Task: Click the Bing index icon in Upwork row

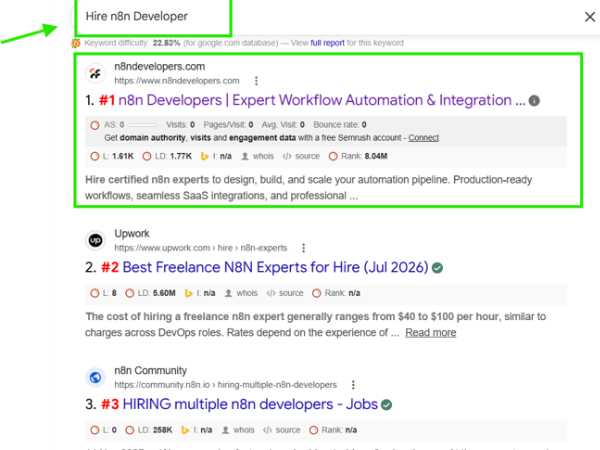Action: coord(188,293)
